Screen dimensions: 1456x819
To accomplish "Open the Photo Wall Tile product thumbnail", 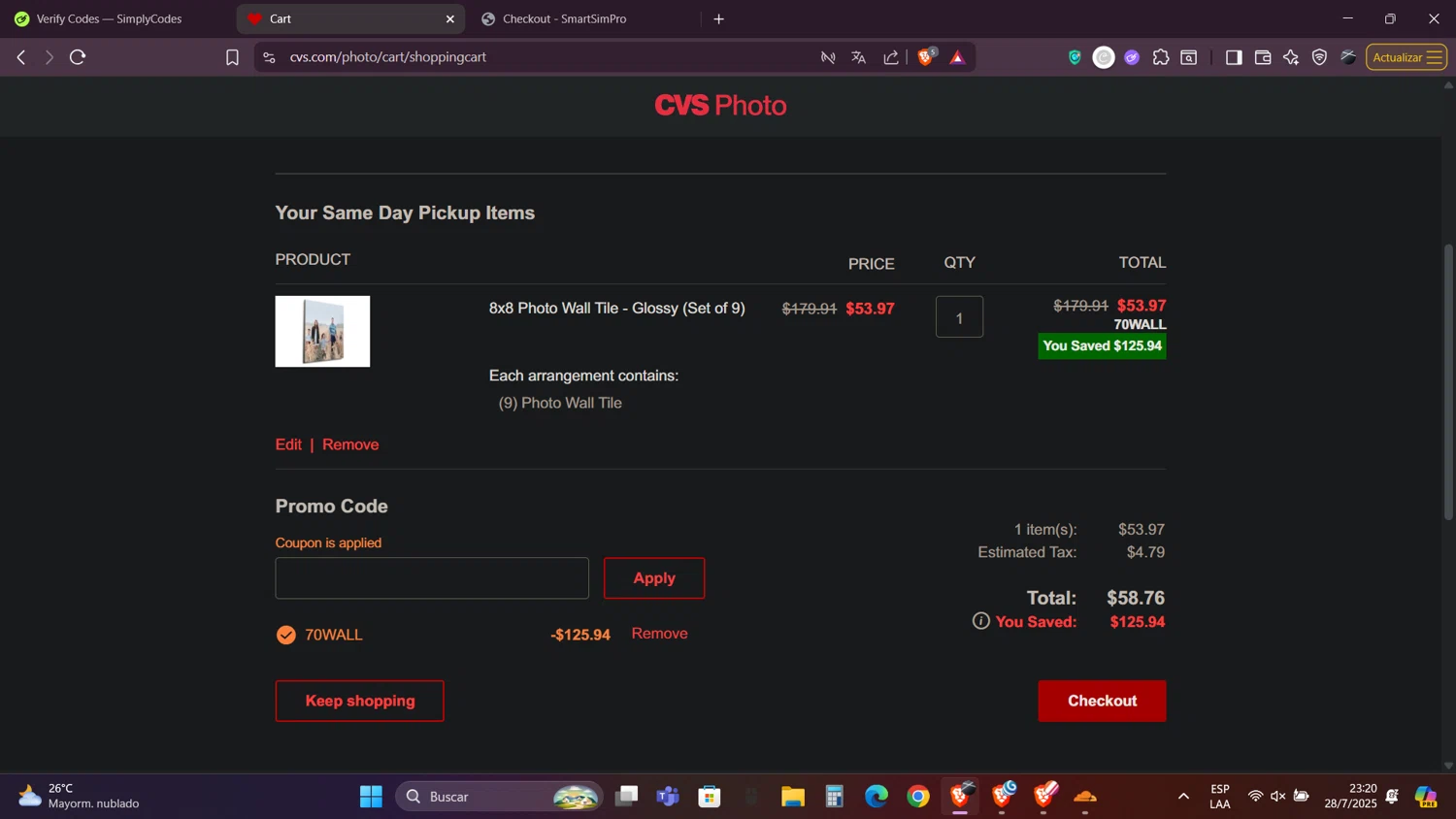I will (322, 331).
